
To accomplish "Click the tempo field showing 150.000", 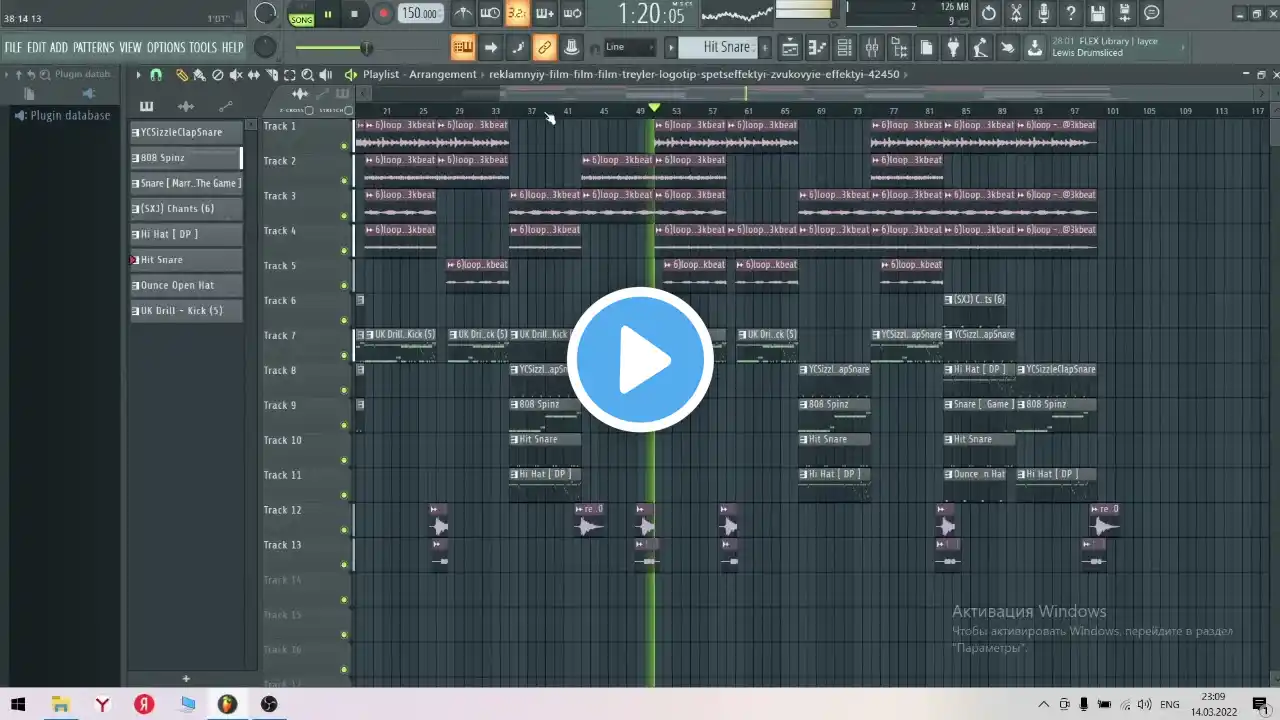I will pos(420,14).
